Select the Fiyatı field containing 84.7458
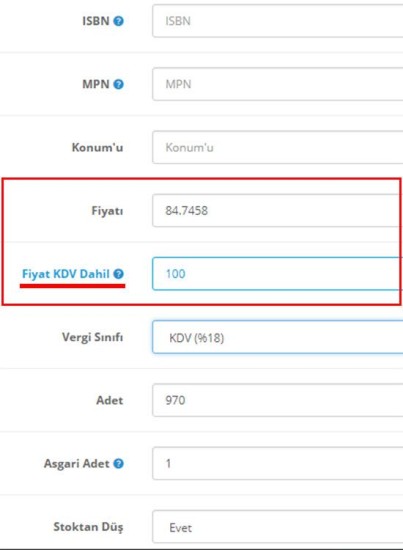This screenshot has width=403, height=550. point(277,210)
